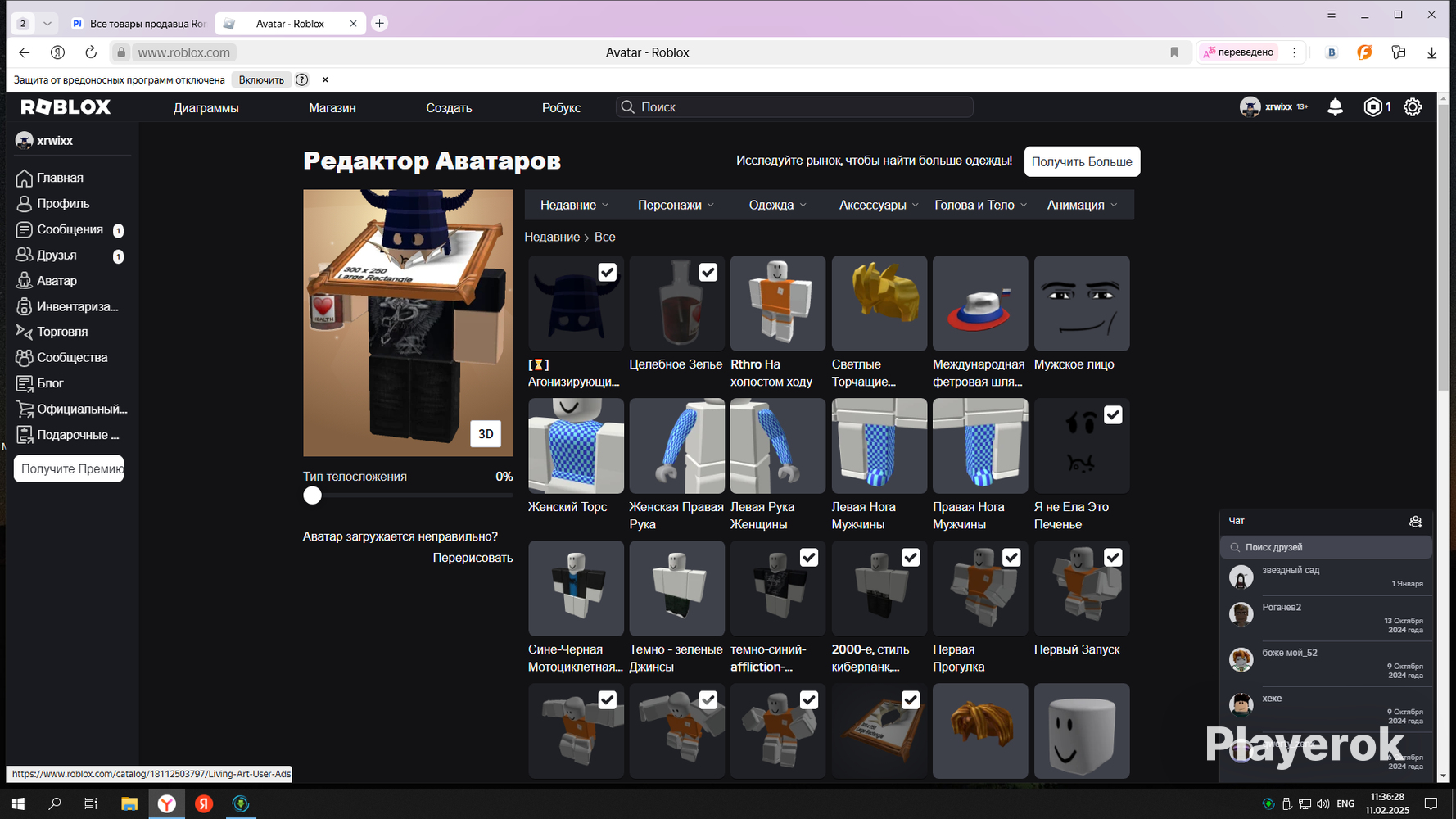Open File Explorer from the taskbar
1456x819 pixels.
tap(129, 803)
